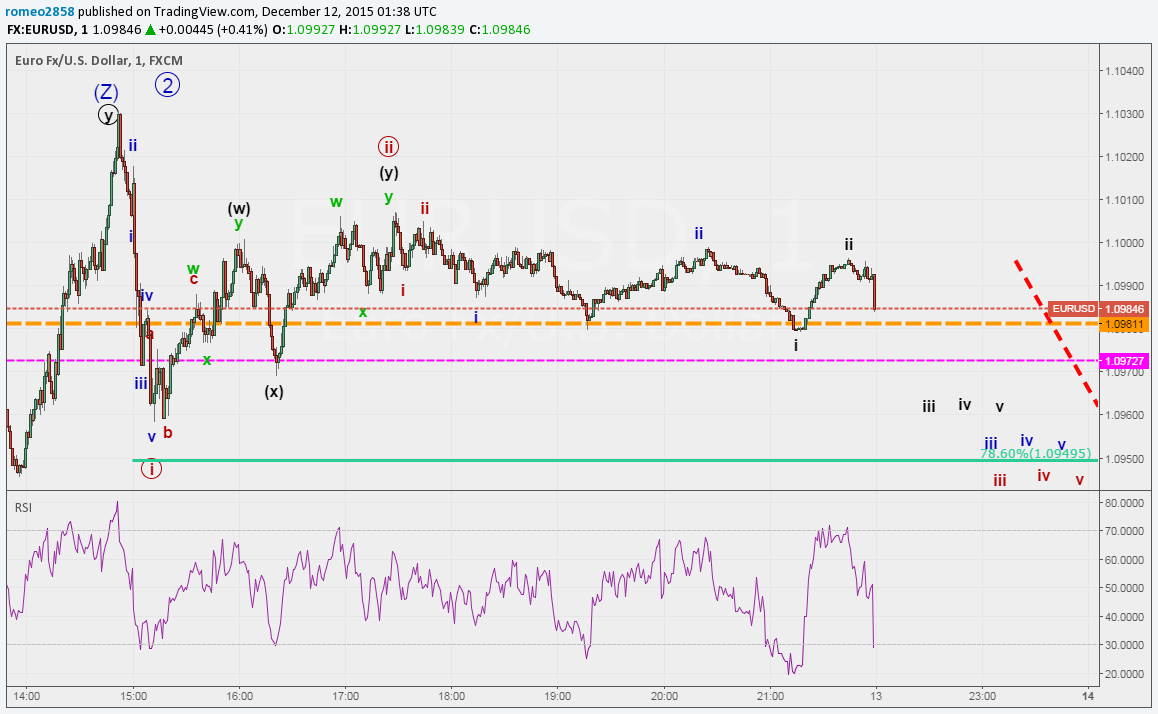Click the red b wave label
This screenshot has height=714, width=1158.
click(x=168, y=433)
